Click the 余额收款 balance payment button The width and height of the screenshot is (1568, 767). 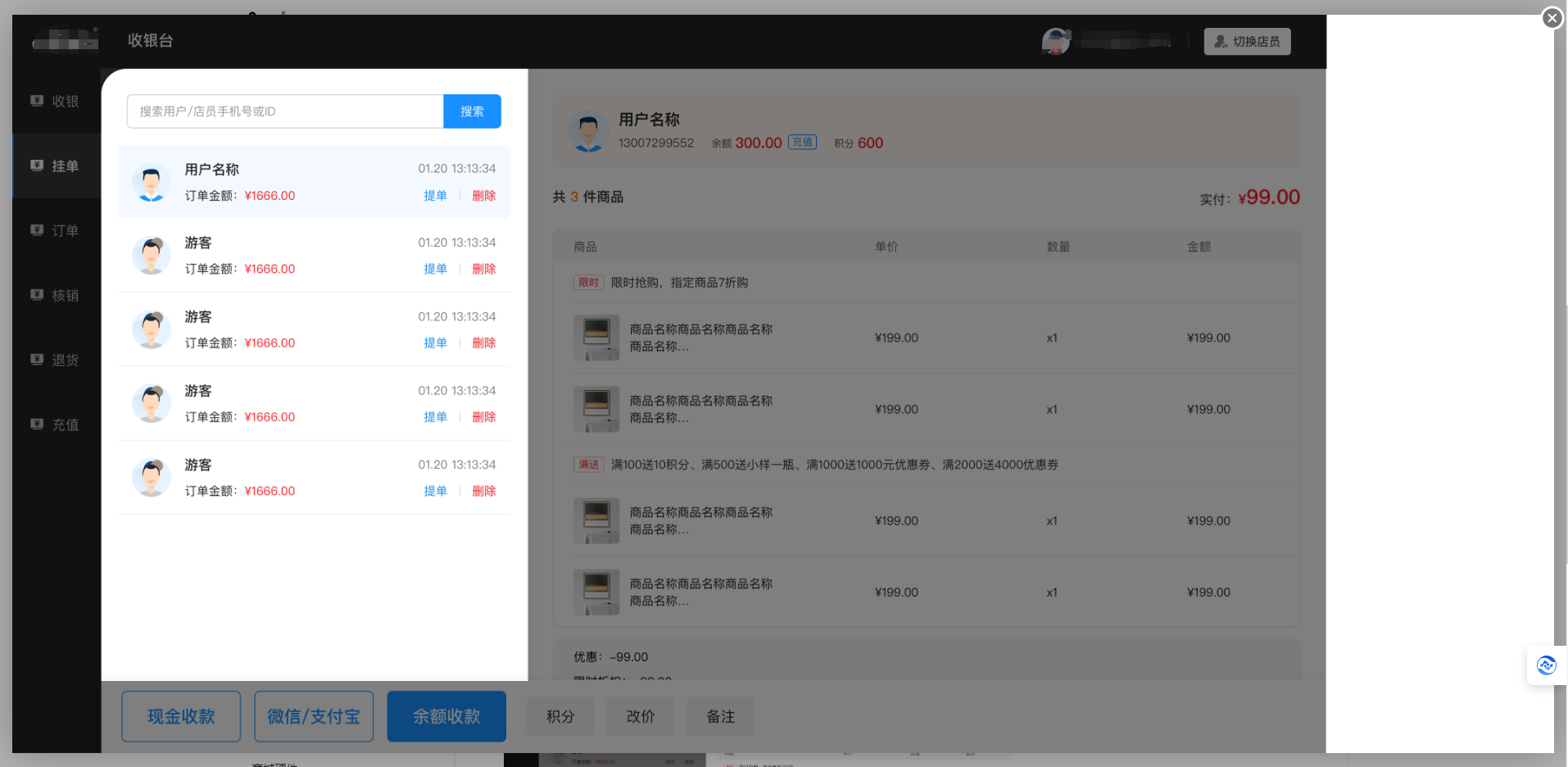[x=446, y=716]
